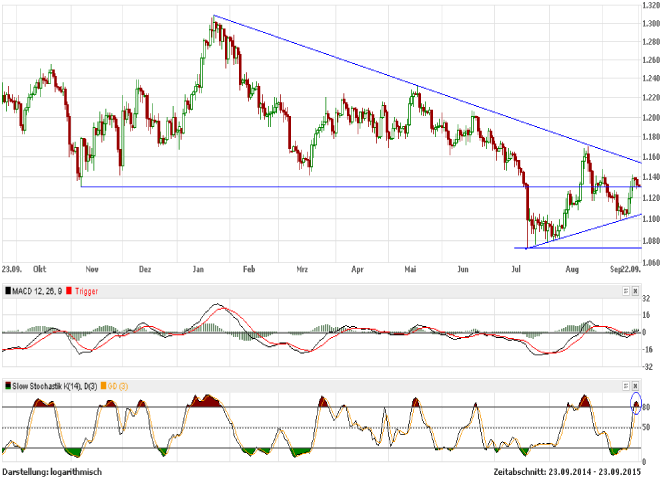This screenshot has height=477, width=663.
Task: Click the Slow Stochastik legend color square
Action: (7, 386)
